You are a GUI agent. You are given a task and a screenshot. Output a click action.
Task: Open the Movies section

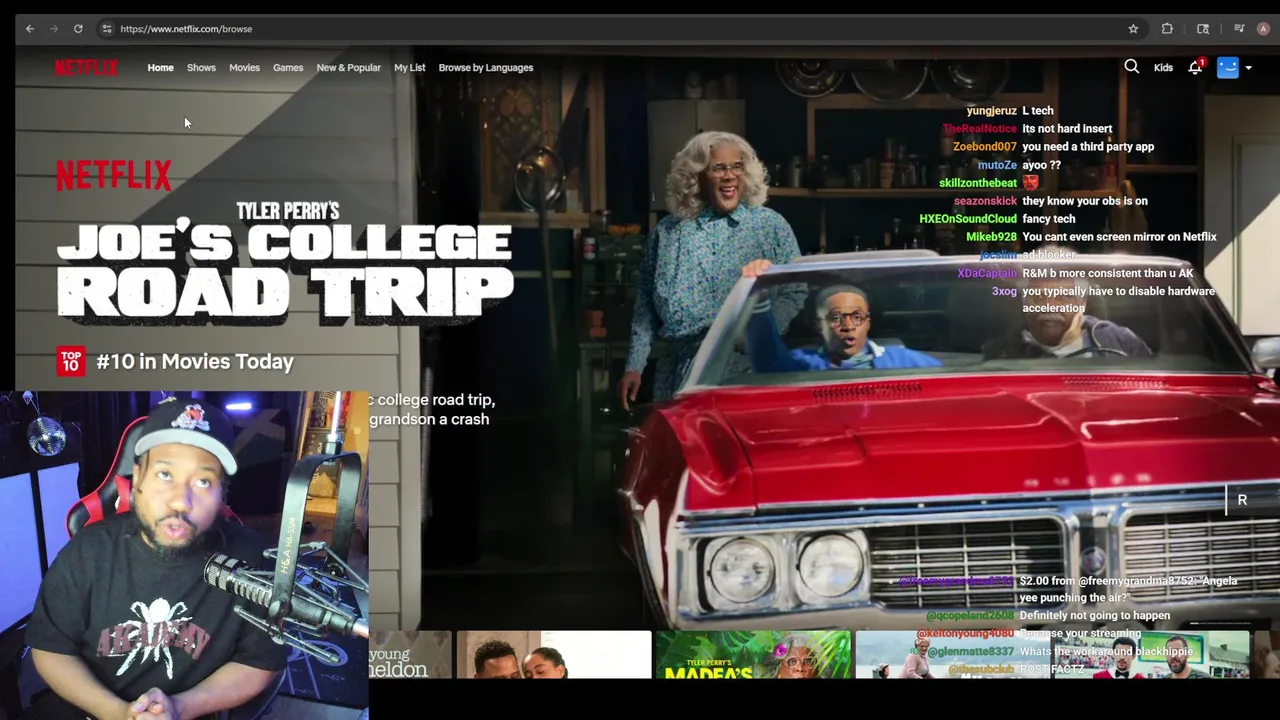point(244,68)
